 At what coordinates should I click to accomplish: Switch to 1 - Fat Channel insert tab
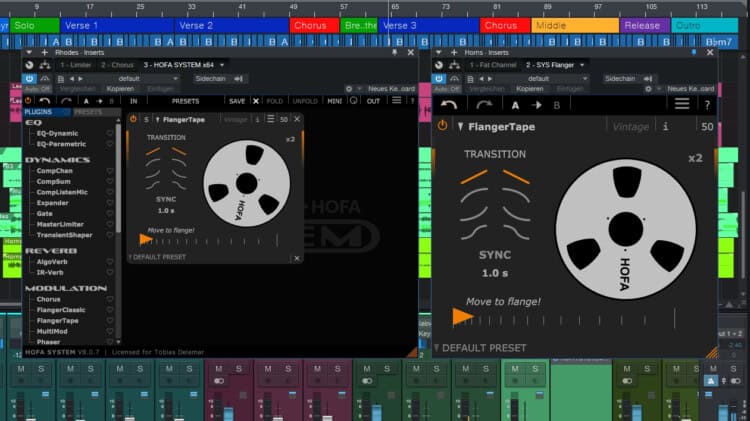[x=493, y=65]
